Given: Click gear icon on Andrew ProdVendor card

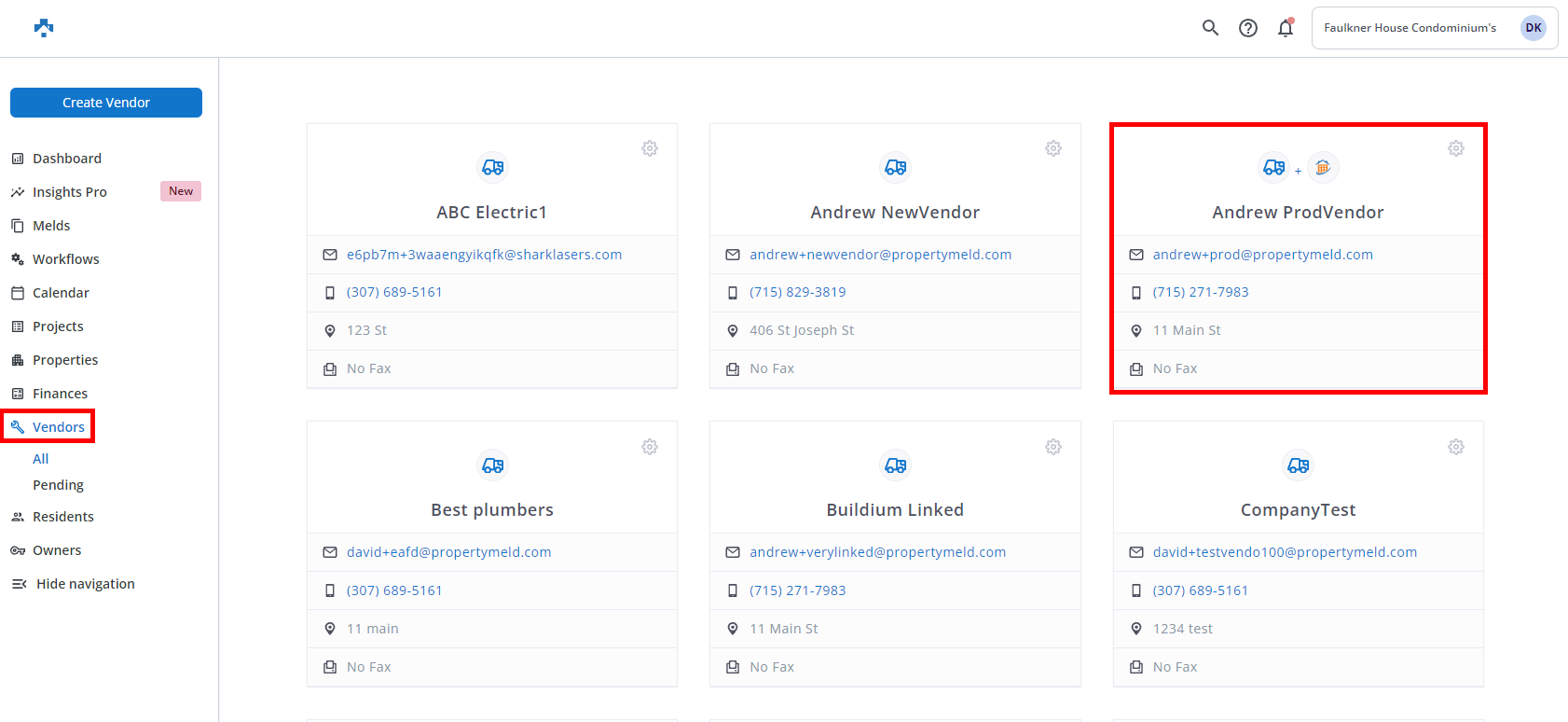Looking at the screenshot, I should pyautogui.click(x=1455, y=148).
